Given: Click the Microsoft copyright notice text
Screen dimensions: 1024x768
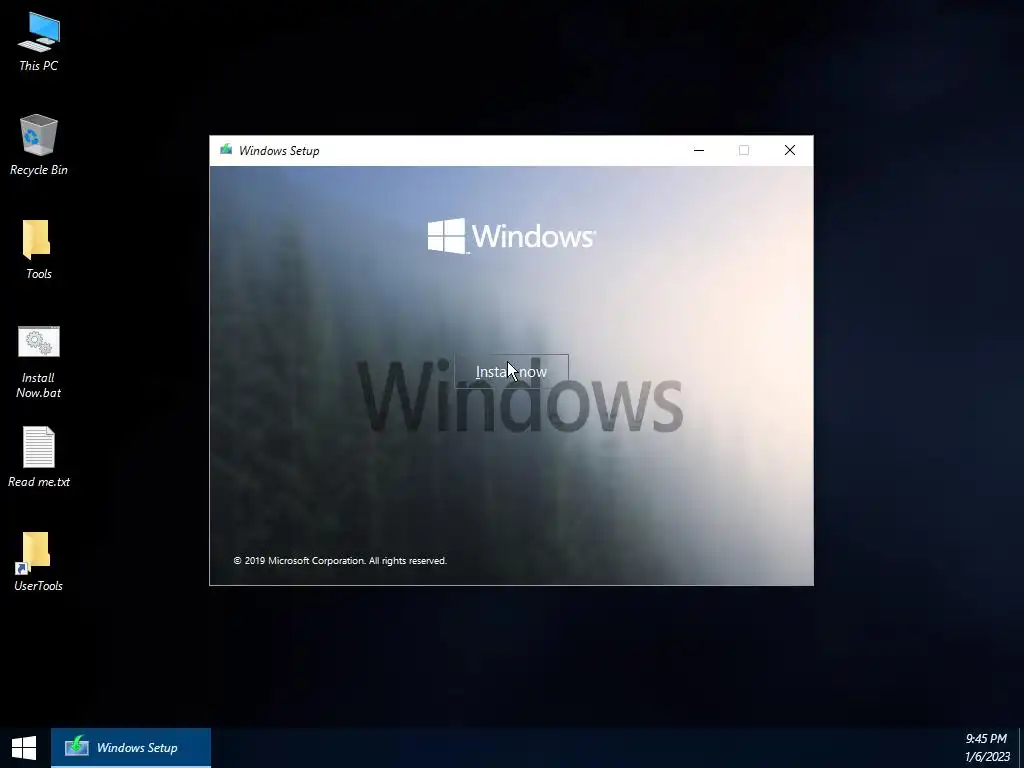Looking at the screenshot, I should point(340,560).
